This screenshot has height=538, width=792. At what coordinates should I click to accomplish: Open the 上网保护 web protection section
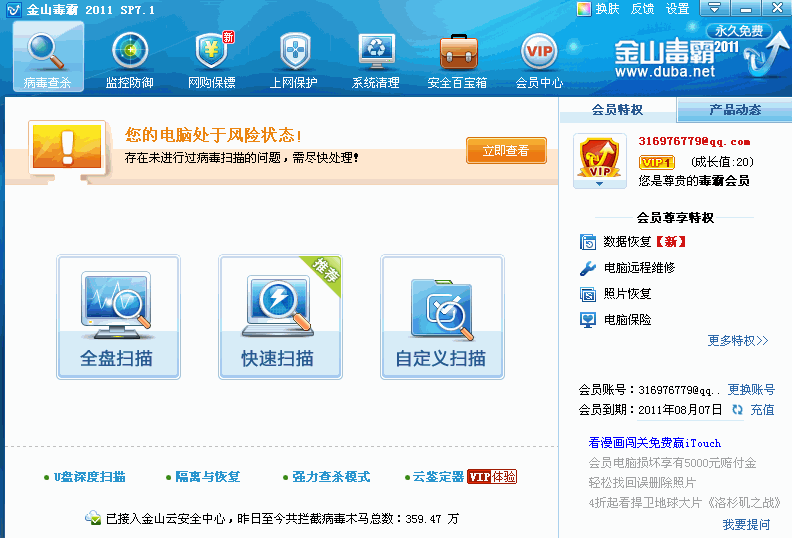(x=293, y=60)
